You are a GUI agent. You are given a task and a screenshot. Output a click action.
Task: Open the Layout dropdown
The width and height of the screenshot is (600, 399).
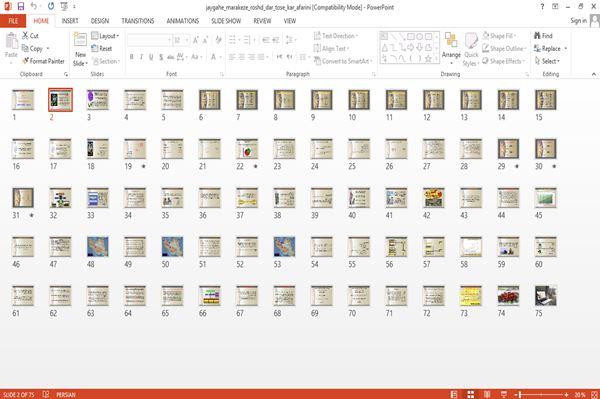pyautogui.click(x=105, y=36)
